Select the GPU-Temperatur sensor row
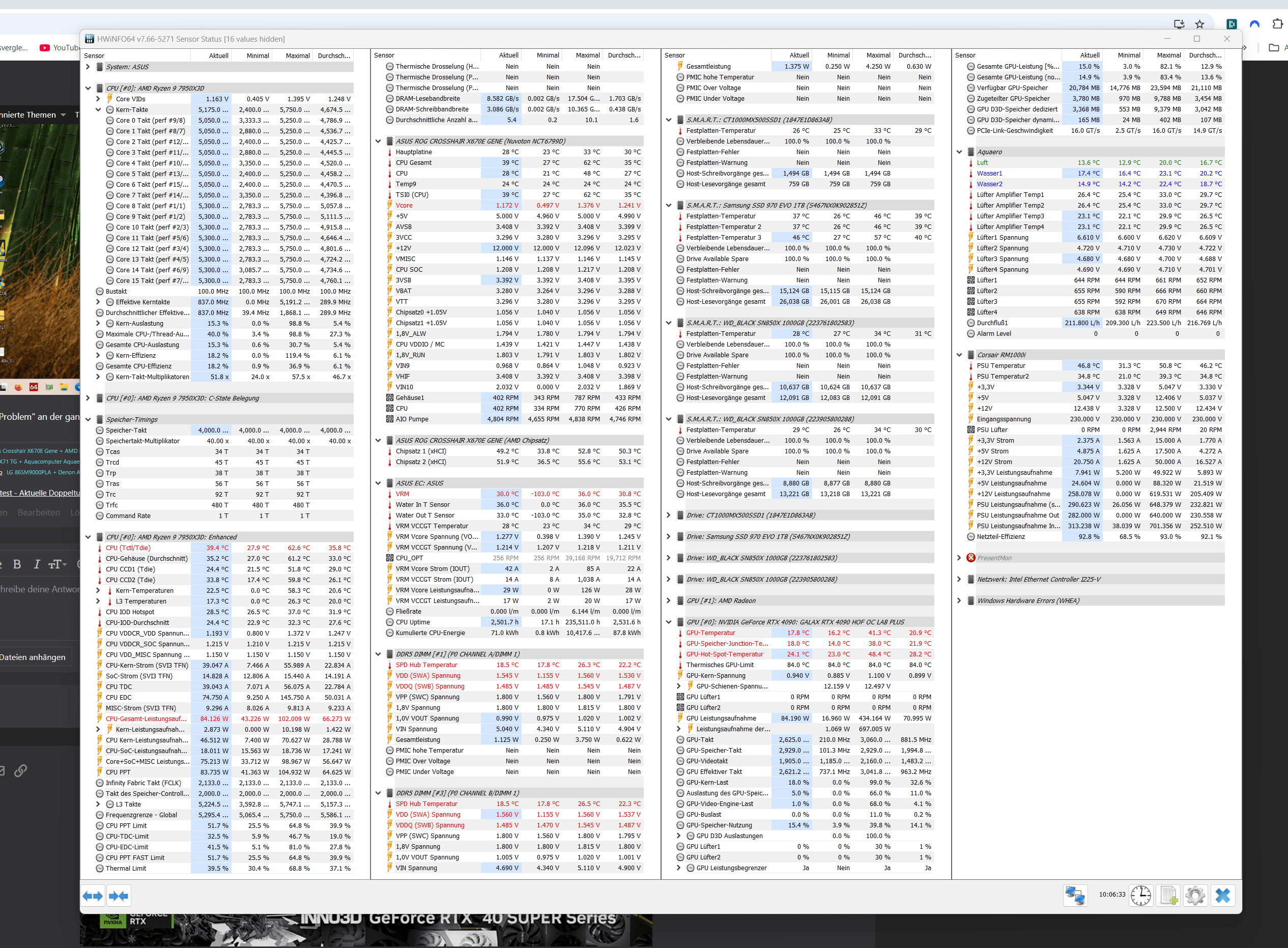This screenshot has height=948, width=1288. [x=805, y=633]
